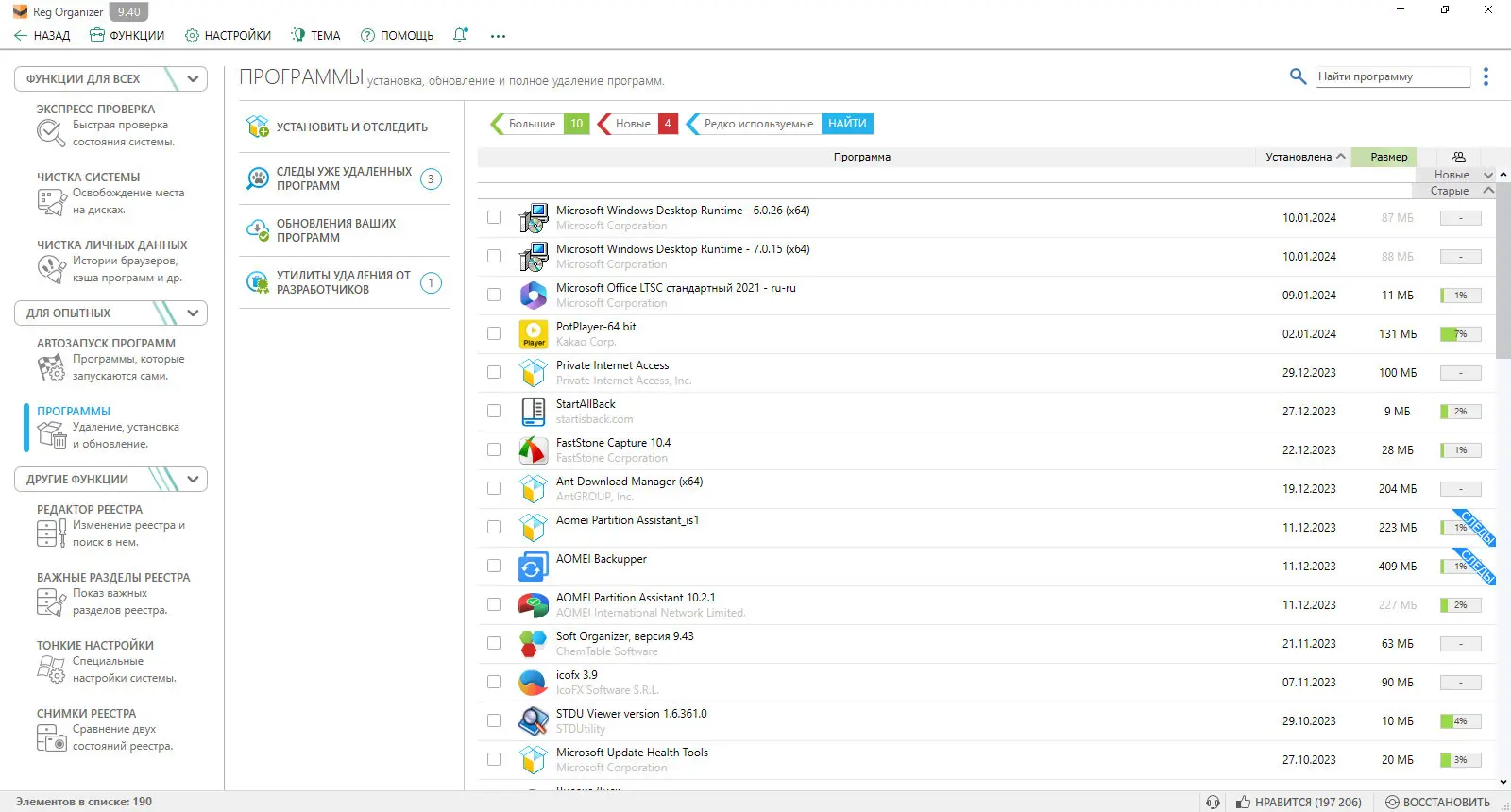Click the headset support icon in status bar
The height and width of the screenshot is (812, 1511).
pyautogui.click(x=1214, y=802)
